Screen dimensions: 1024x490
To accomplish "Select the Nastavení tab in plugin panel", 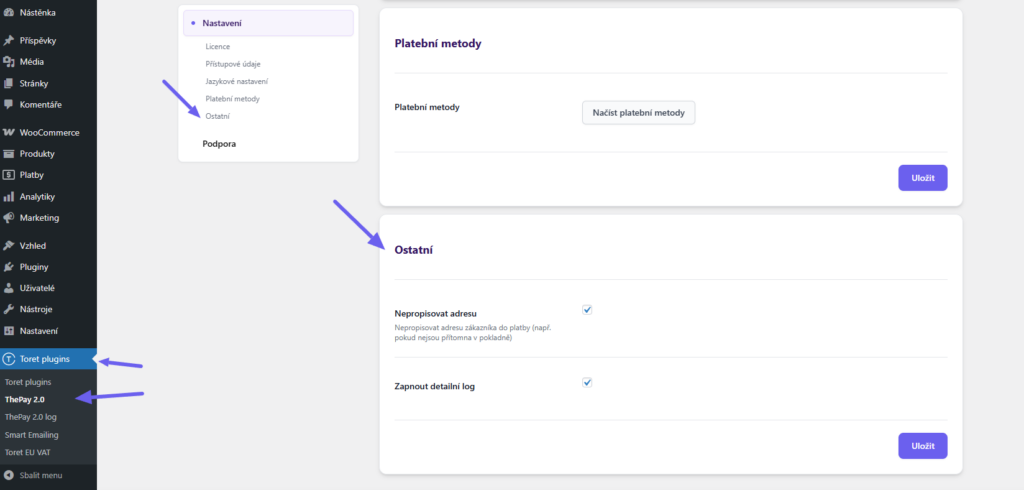I will [x=268, y=23].
